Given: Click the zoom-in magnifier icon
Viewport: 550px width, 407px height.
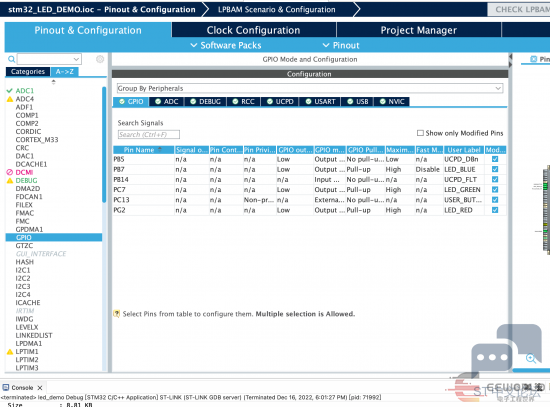Looking at the screenshot, I should point(531,358).
